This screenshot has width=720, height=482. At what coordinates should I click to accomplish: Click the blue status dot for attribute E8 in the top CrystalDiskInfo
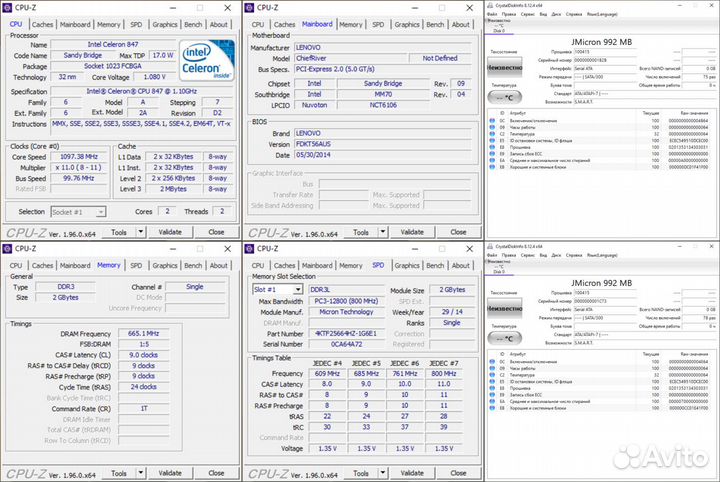(492, 147)
